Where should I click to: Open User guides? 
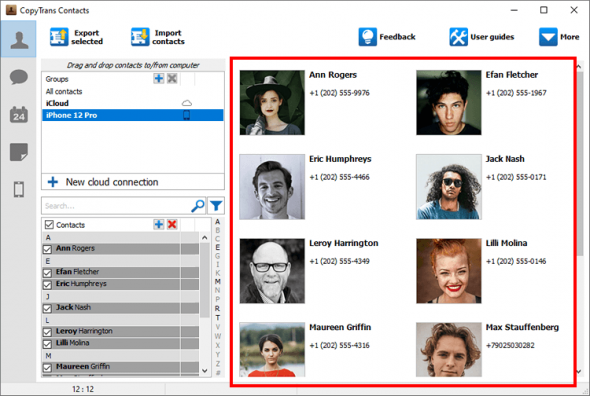(x=482, y=37)
